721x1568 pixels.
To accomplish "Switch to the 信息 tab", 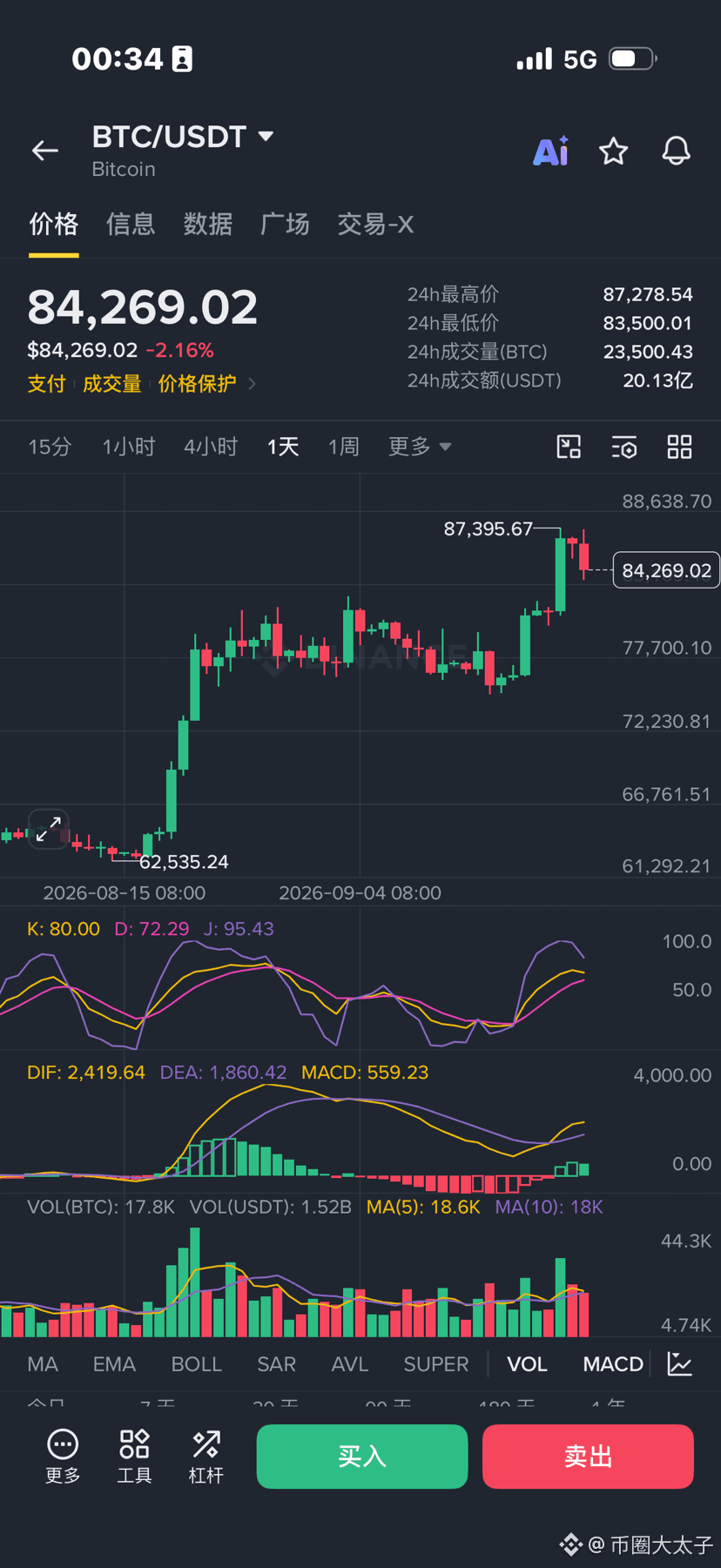I will [131, 225].
